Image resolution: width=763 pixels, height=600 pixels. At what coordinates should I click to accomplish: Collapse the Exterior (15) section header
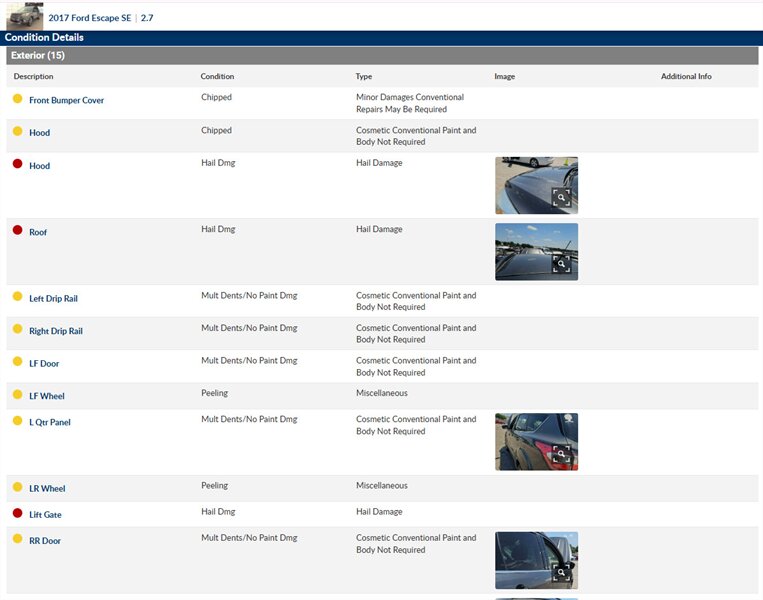382,55
